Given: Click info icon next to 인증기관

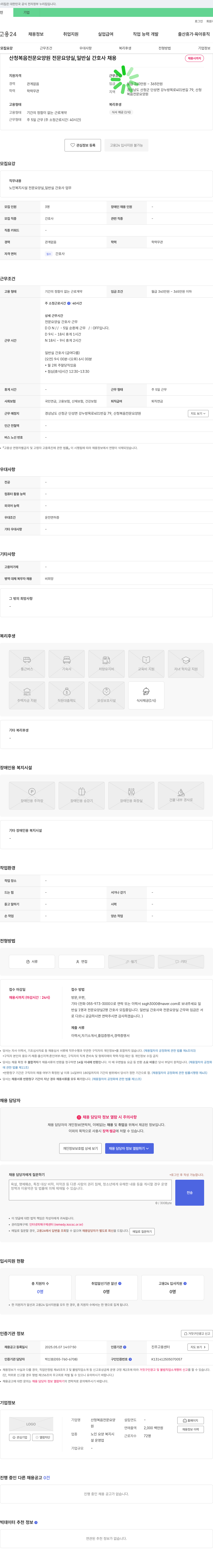Looking at the screenshot, I should click(125, 1348).
